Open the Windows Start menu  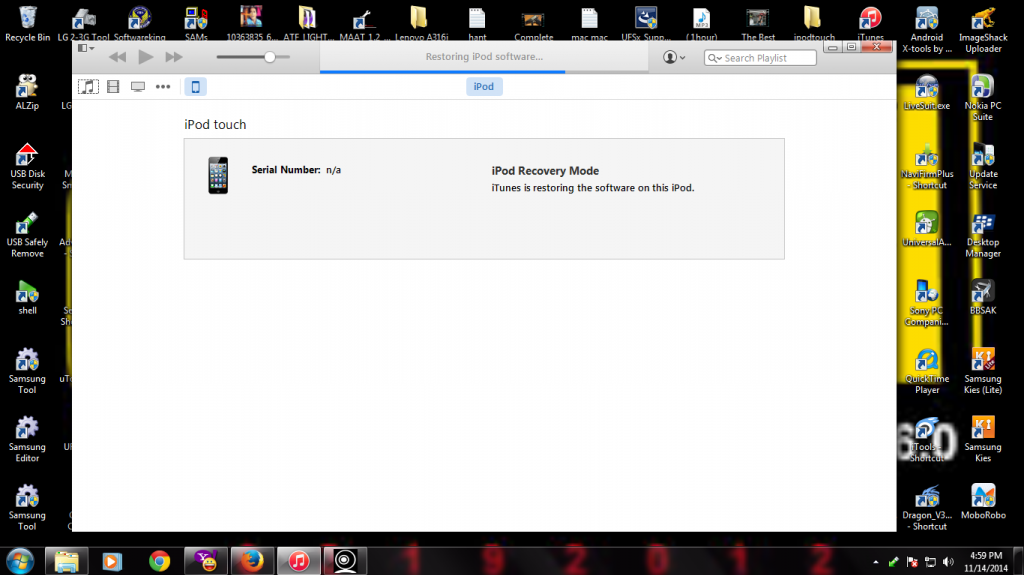point(20,559)
